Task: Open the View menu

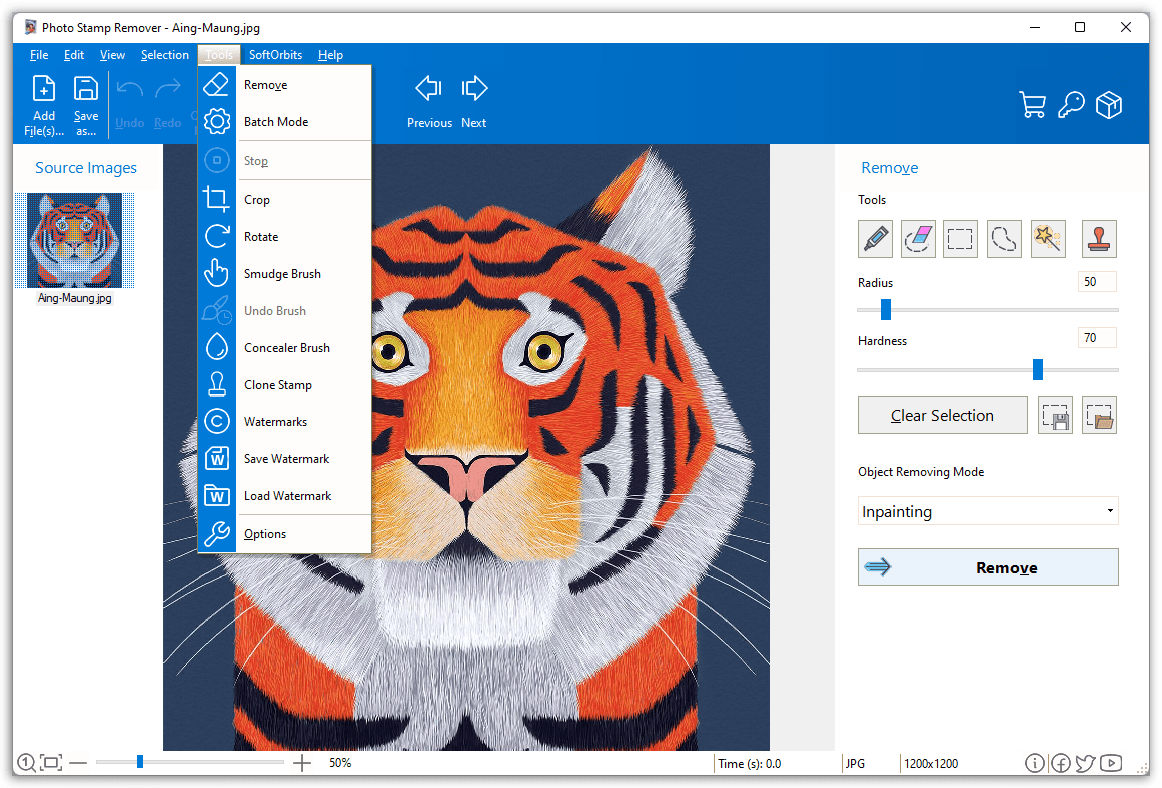Action: click(113, 55)
